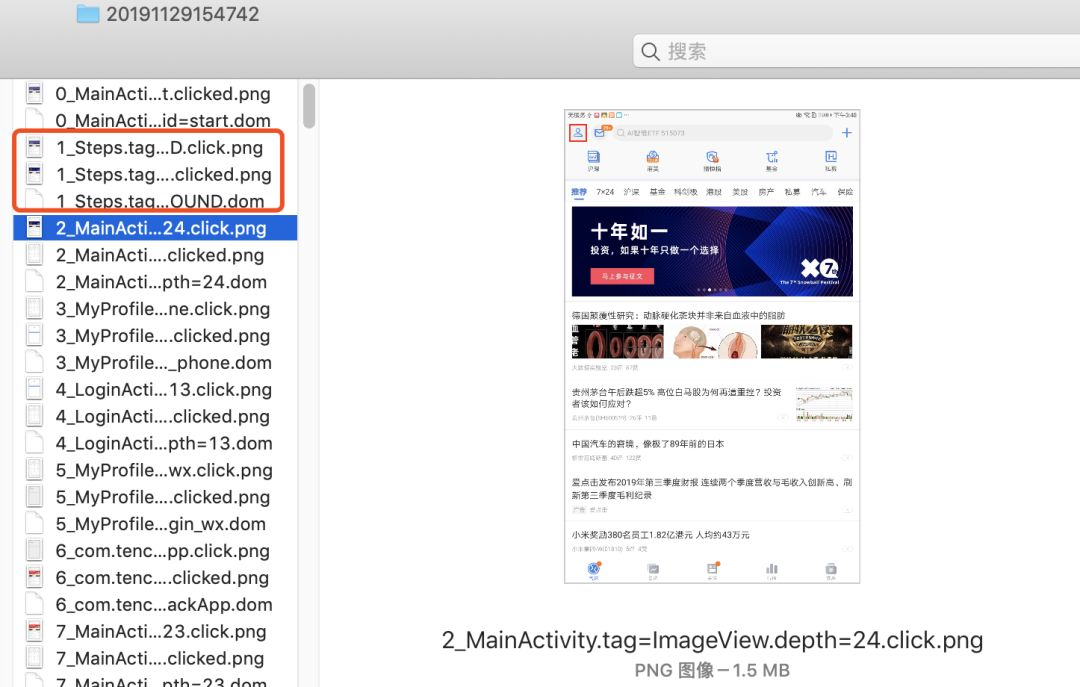Click the 20191129154742 folder icon
The height and width of the screenshot is (687, 1080).
tap(87, 14)
